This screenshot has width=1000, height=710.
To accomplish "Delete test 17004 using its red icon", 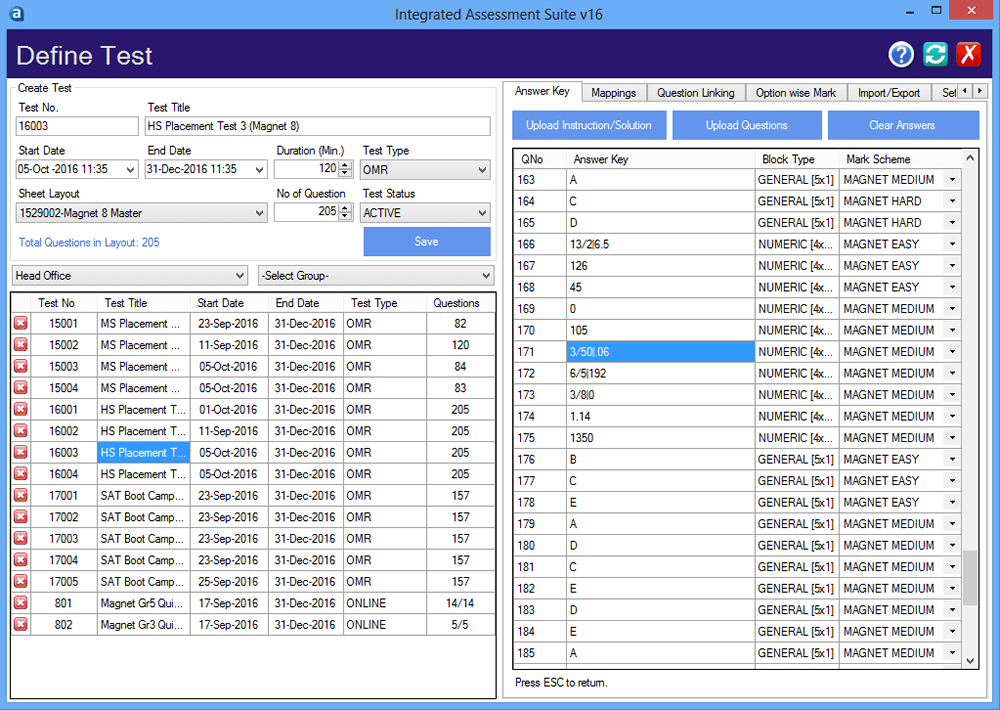I will tap(21, 560).
